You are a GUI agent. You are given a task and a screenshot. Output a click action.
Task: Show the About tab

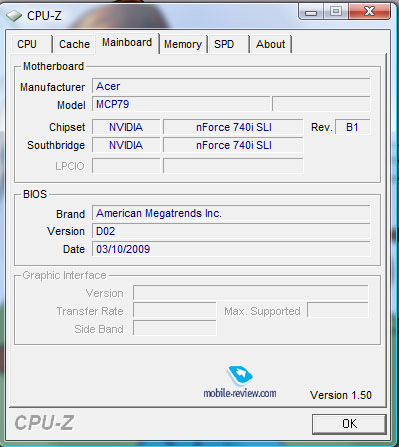pyautogui.click(x=271, y=44)
